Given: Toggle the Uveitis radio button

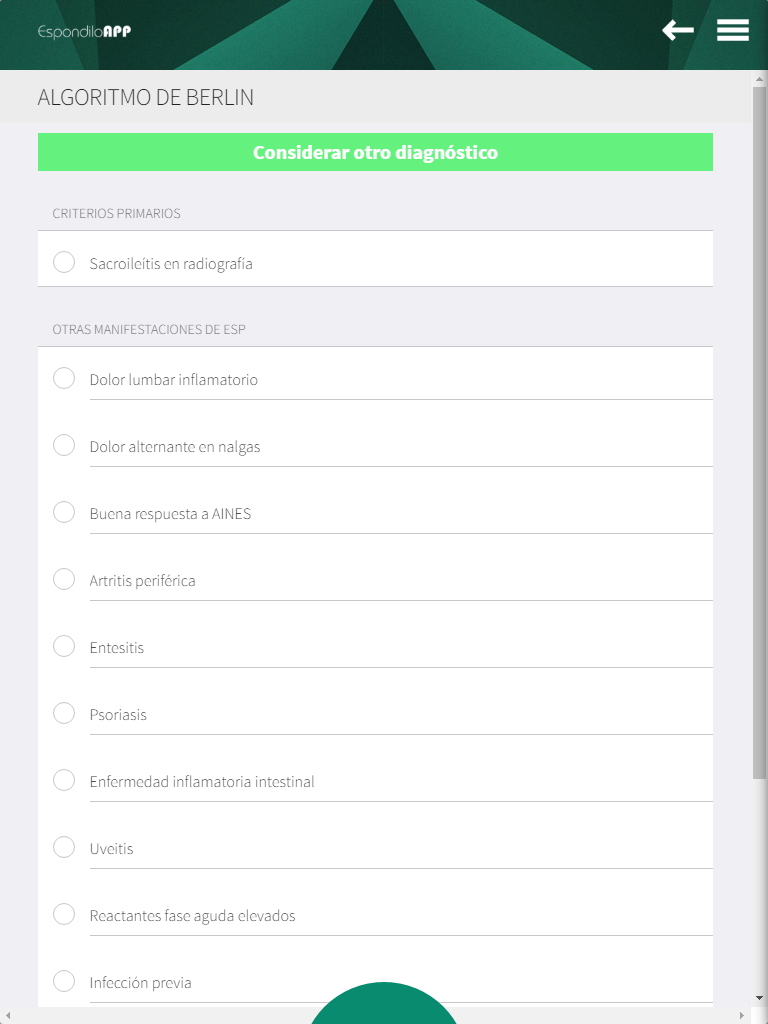Looking at the screenshot, I should point(64,847).
